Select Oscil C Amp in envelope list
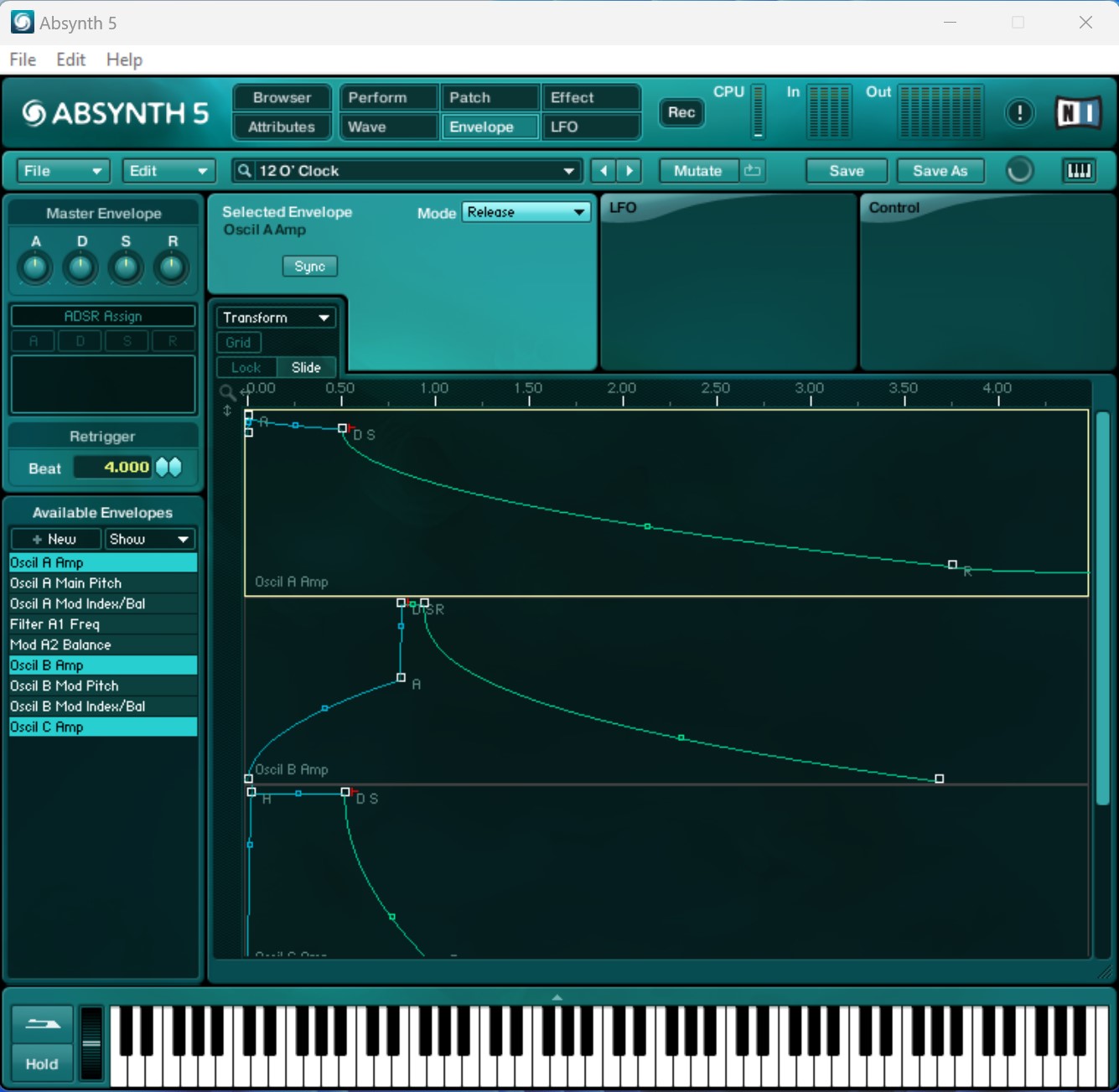The image size is (1119, 1092). [x=103, y=727]
